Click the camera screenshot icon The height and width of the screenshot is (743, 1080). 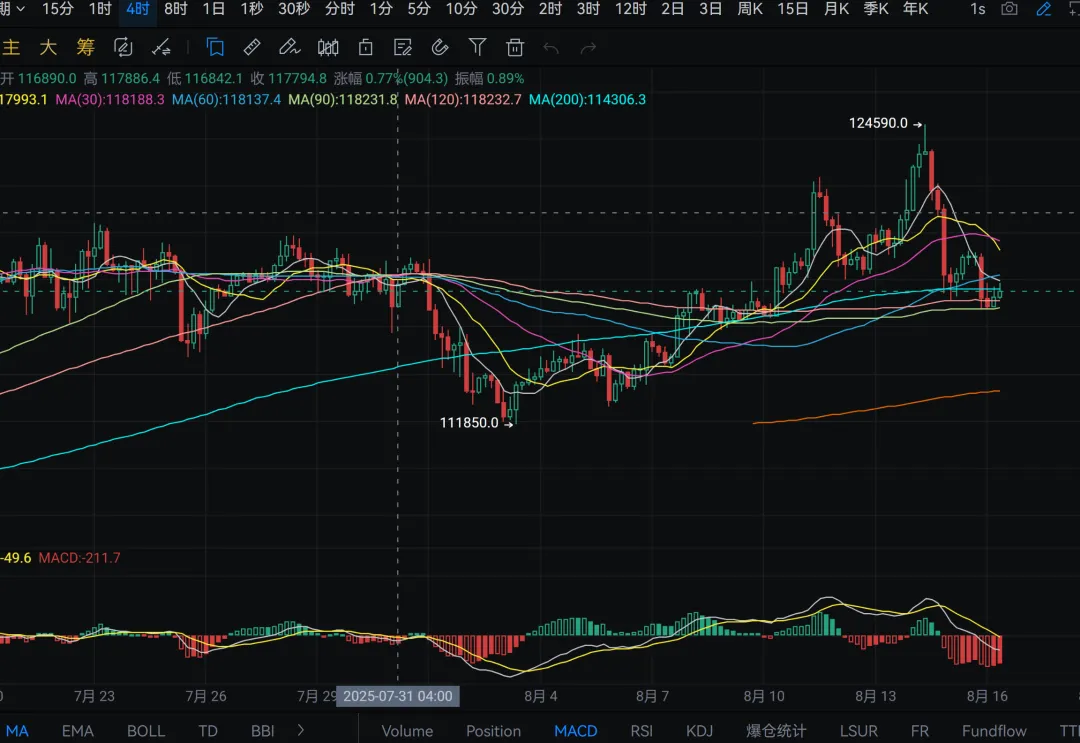click(x=1009, y=9)
